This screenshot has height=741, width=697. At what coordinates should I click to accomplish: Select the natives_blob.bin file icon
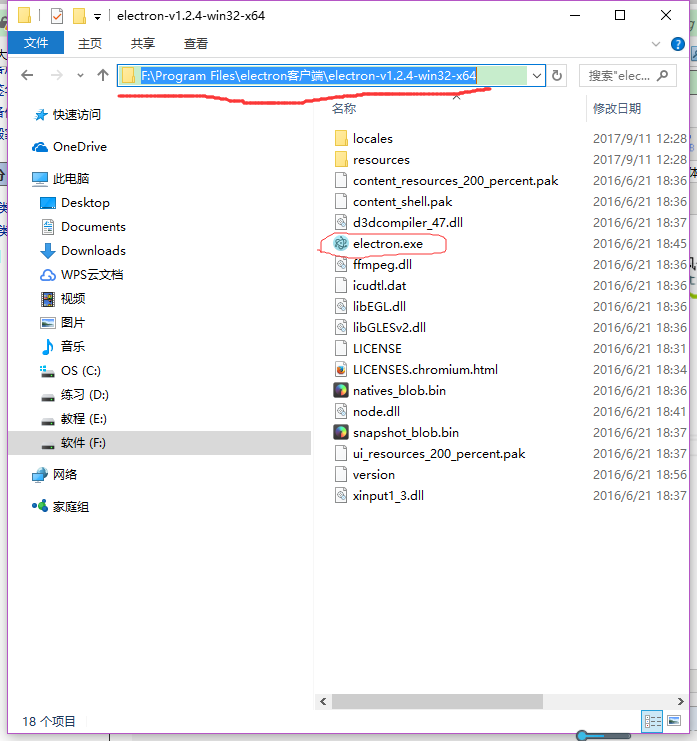(340, 391)
